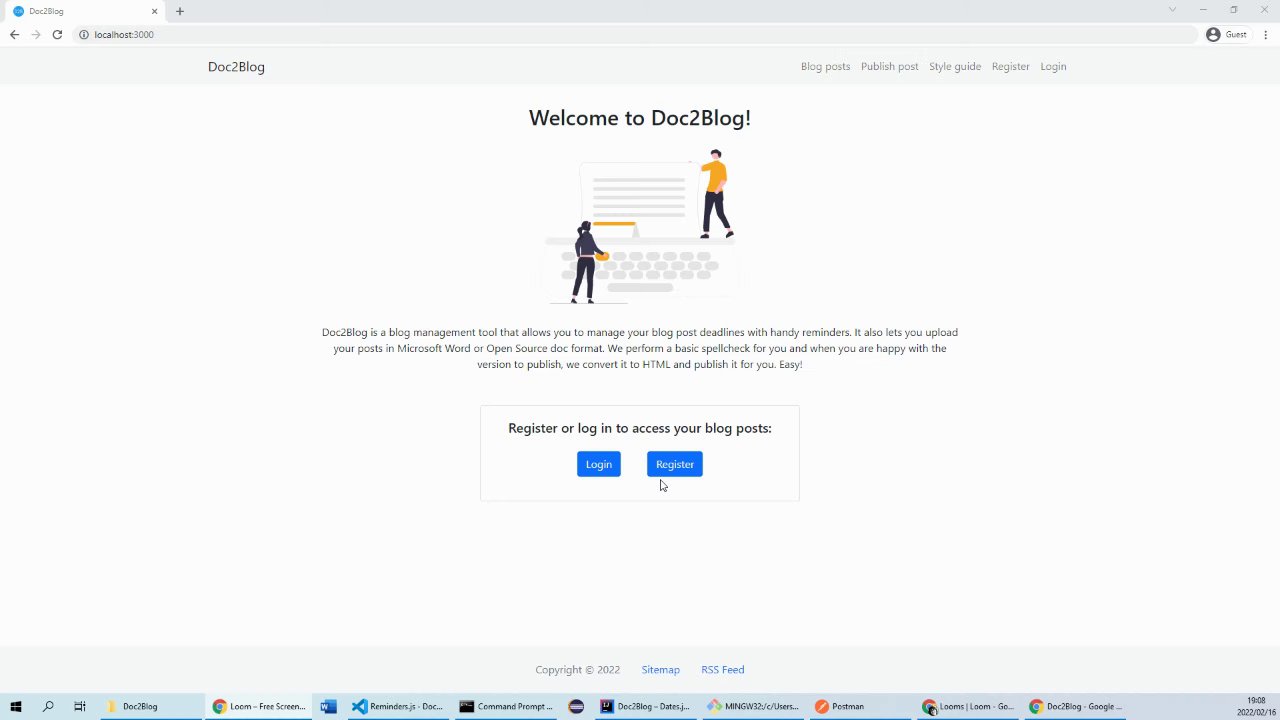Open Windows taskbar search
This screenshot has width=1280, height=720.
[48, 706]
